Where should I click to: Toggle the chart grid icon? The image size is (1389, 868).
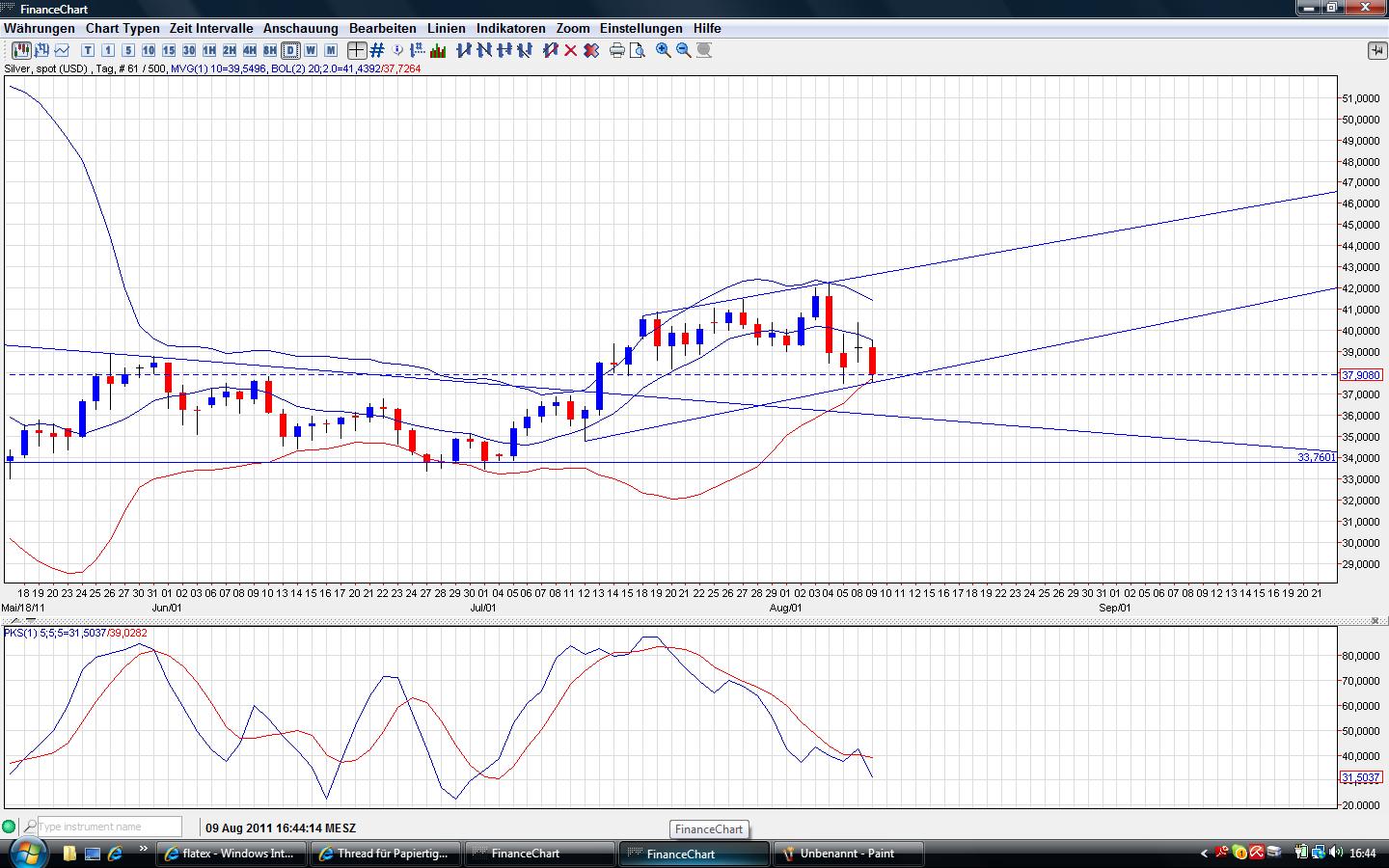377,50
